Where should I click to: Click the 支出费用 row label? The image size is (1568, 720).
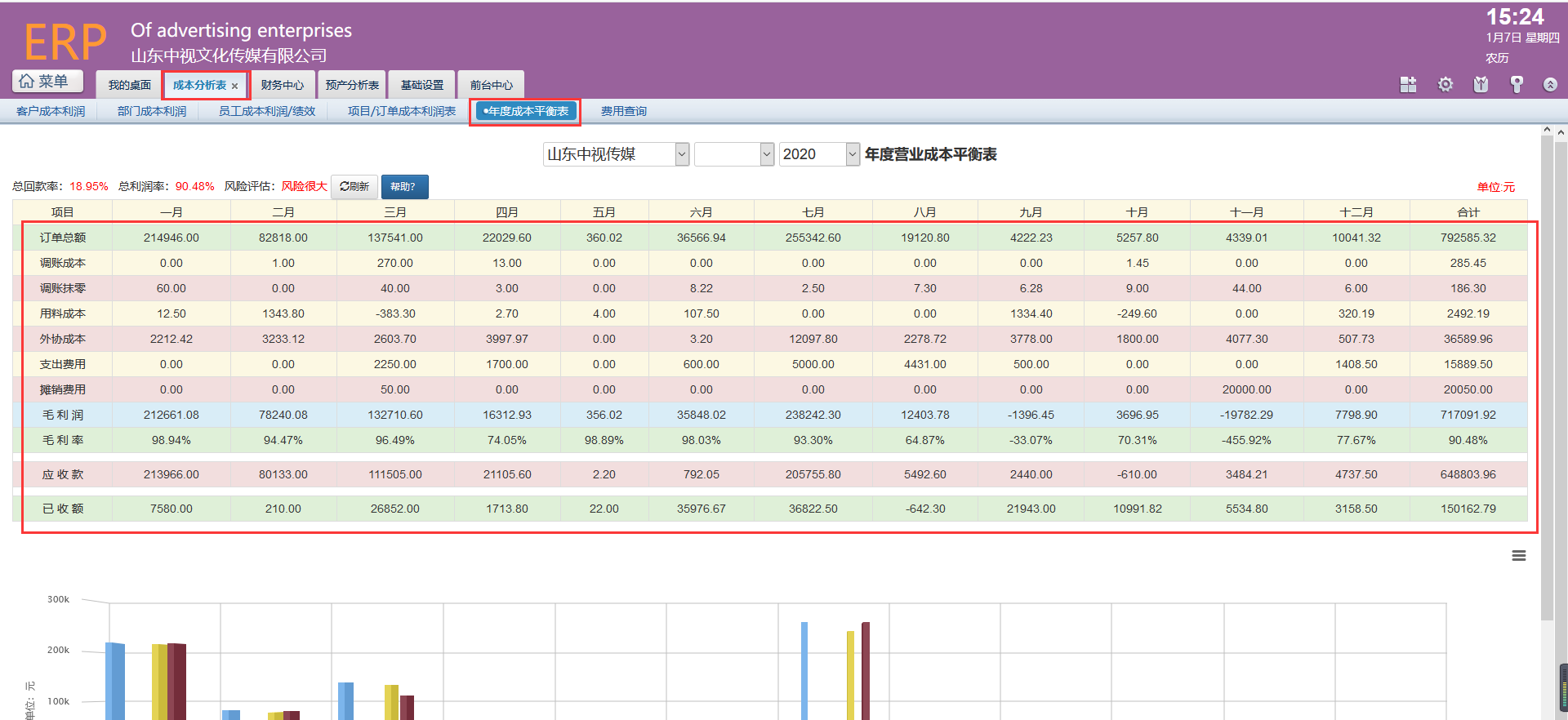pyautogui.click(x=63, y=364)
